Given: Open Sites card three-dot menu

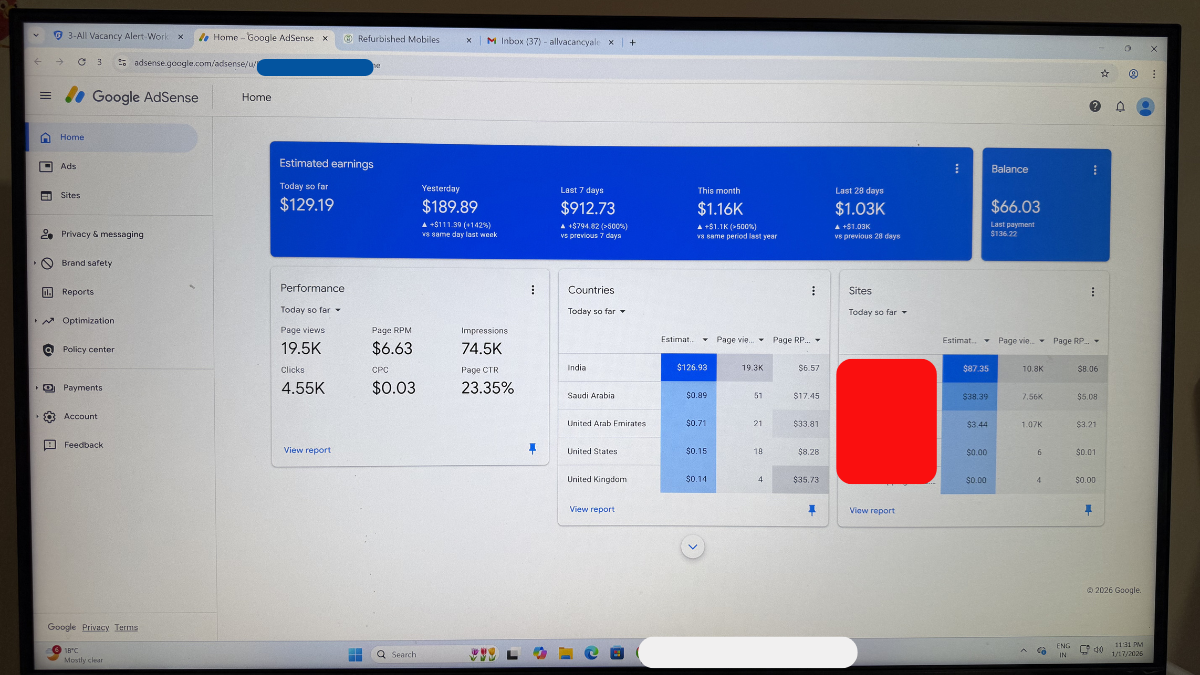Looking at the screenshot, I should click(1093, 292).
